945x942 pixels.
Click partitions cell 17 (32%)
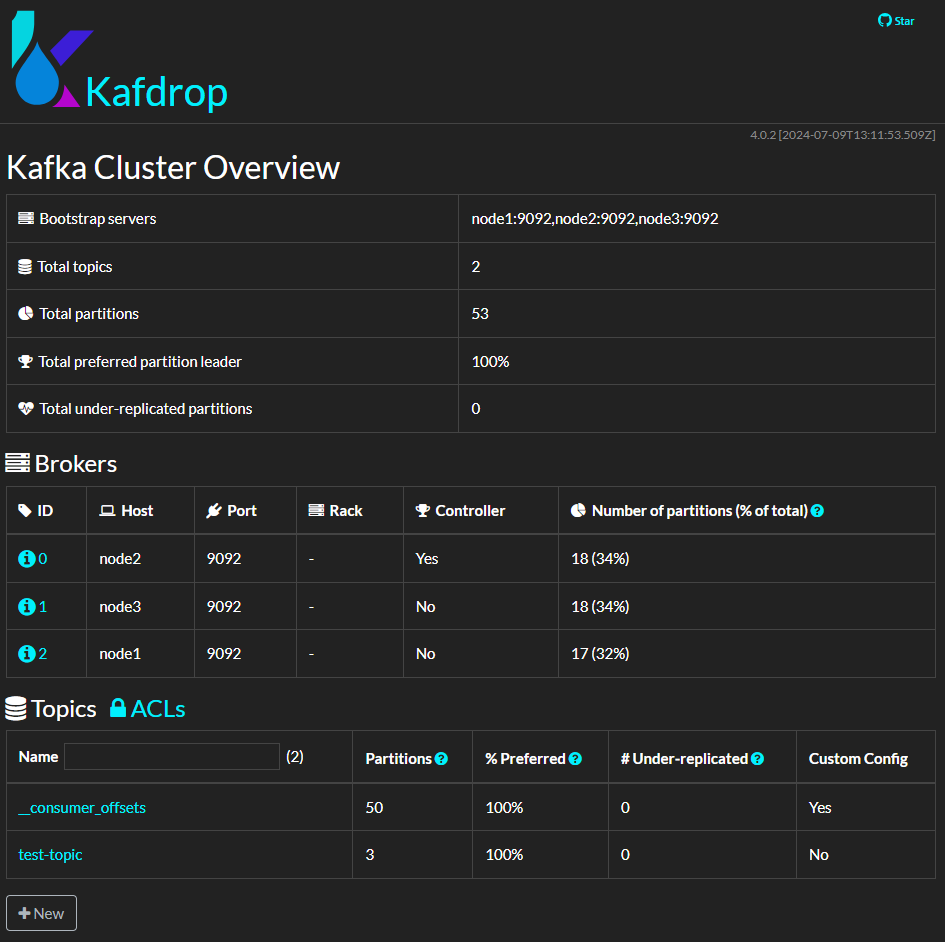tap(600, 653)
